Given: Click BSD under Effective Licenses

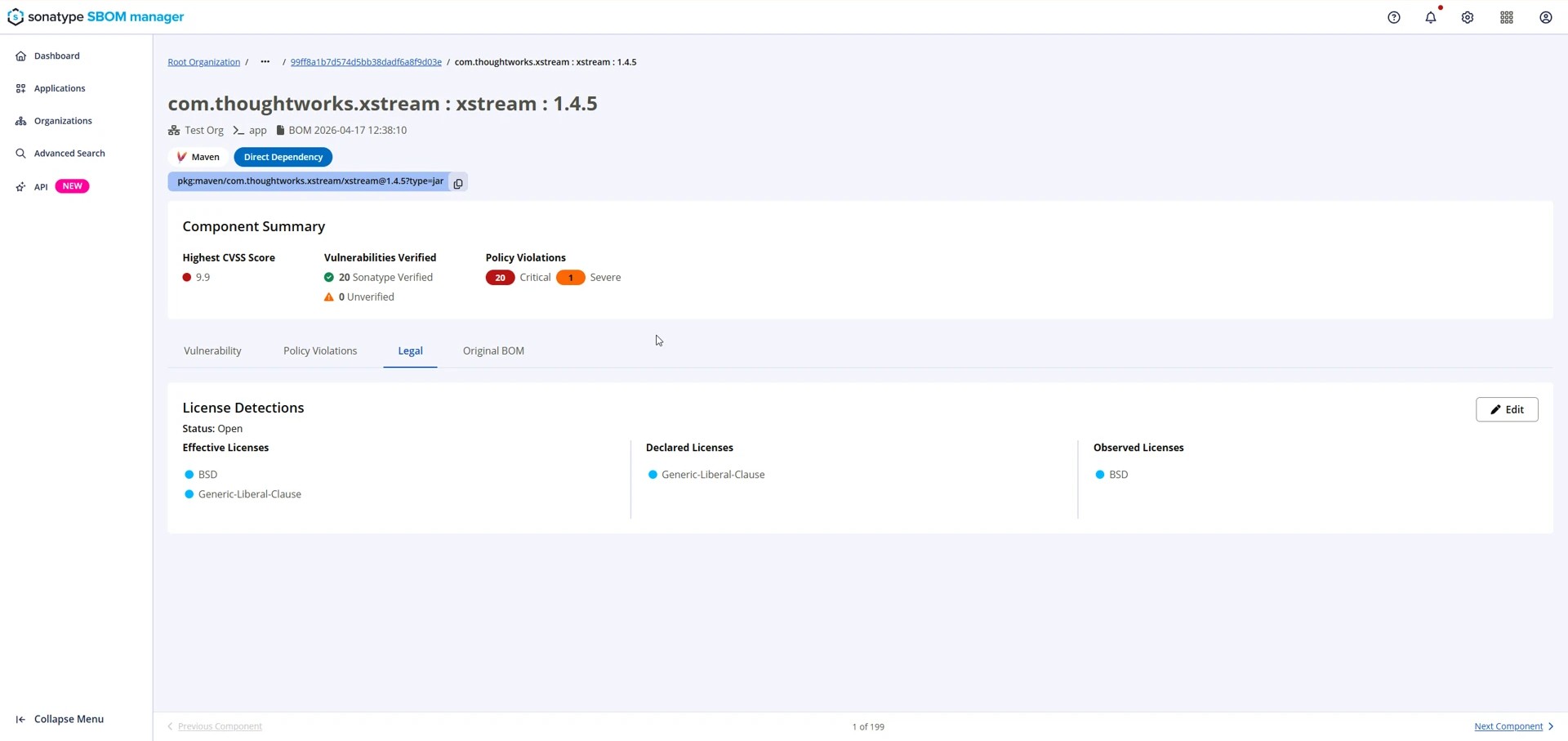Looking at the screenshot, I should pos(207,475).
